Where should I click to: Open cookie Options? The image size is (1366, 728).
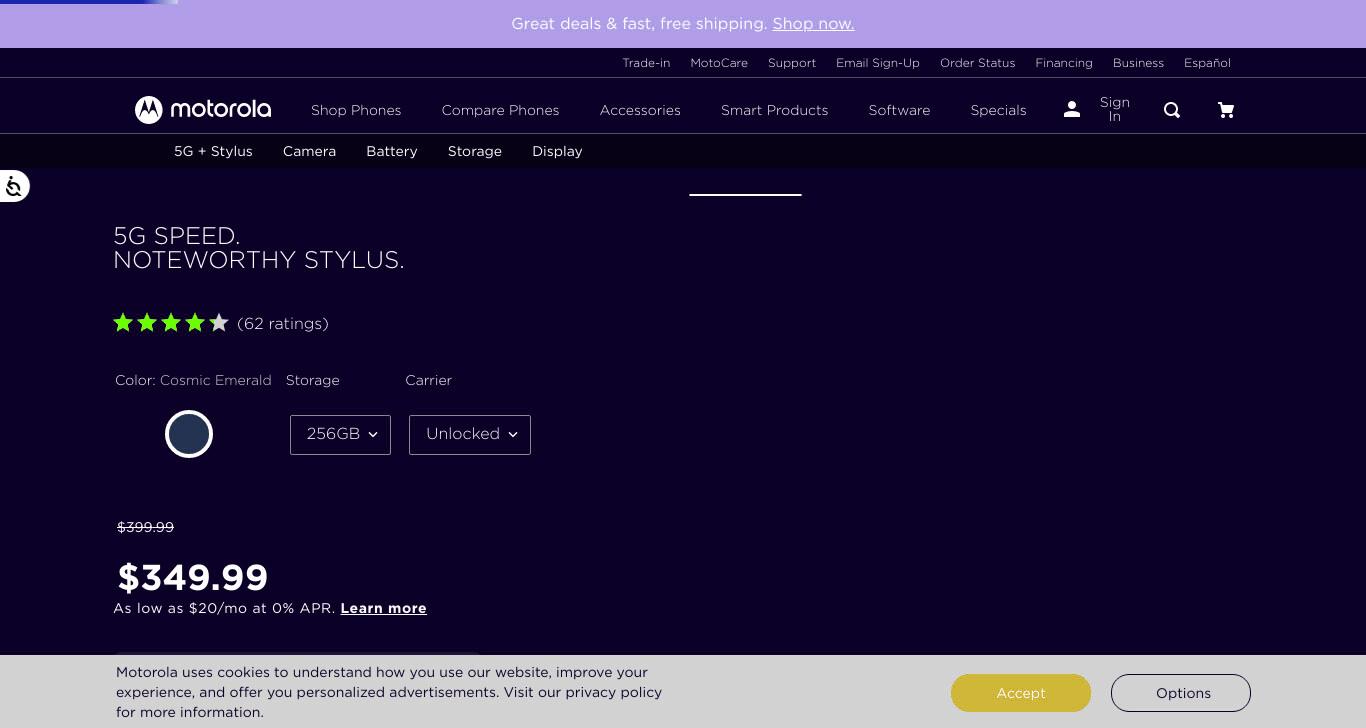pyautogui.click(x=1181, y=693)
